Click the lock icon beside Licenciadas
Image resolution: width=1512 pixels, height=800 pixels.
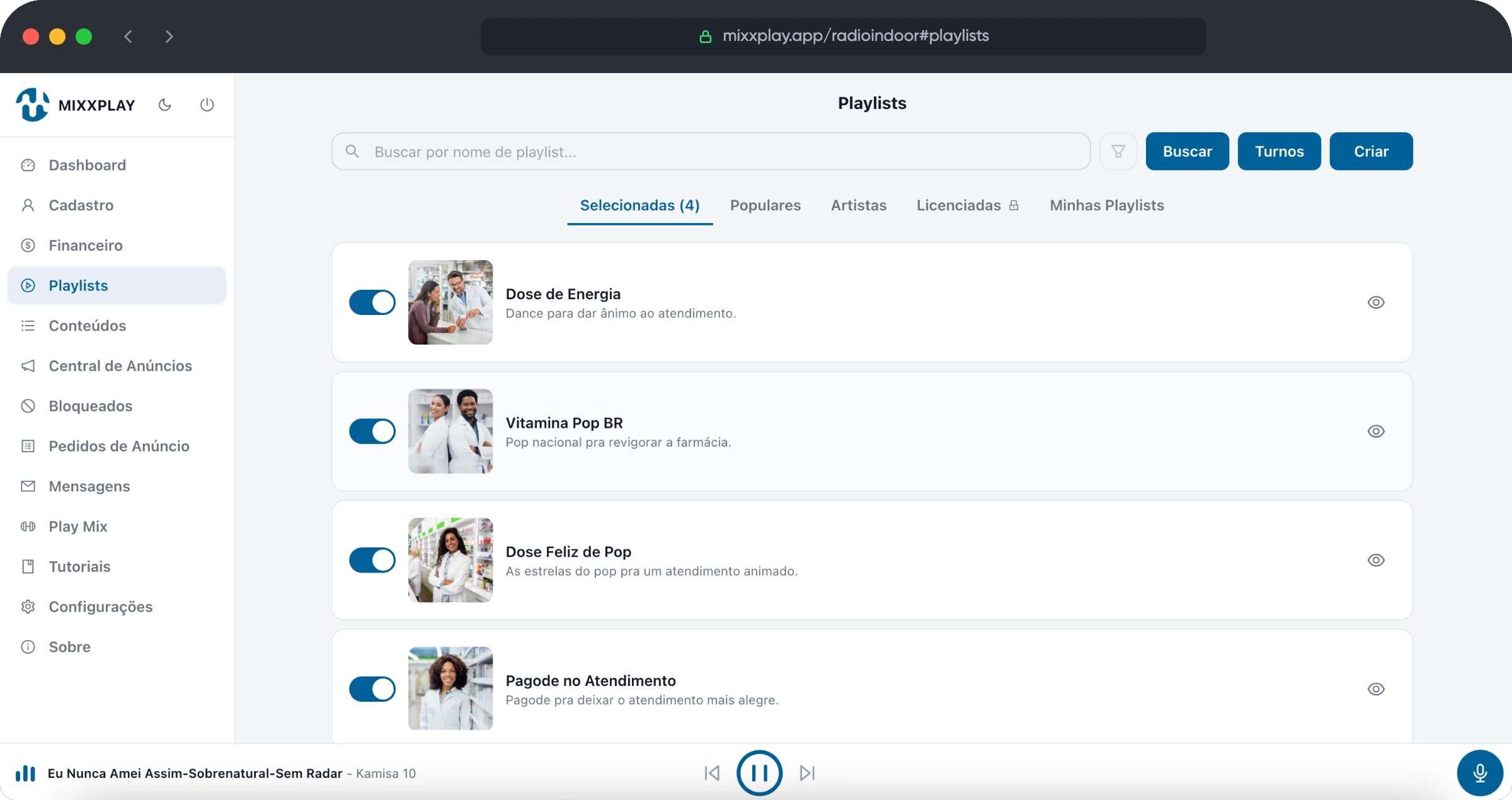click(x=1014, y=205)
